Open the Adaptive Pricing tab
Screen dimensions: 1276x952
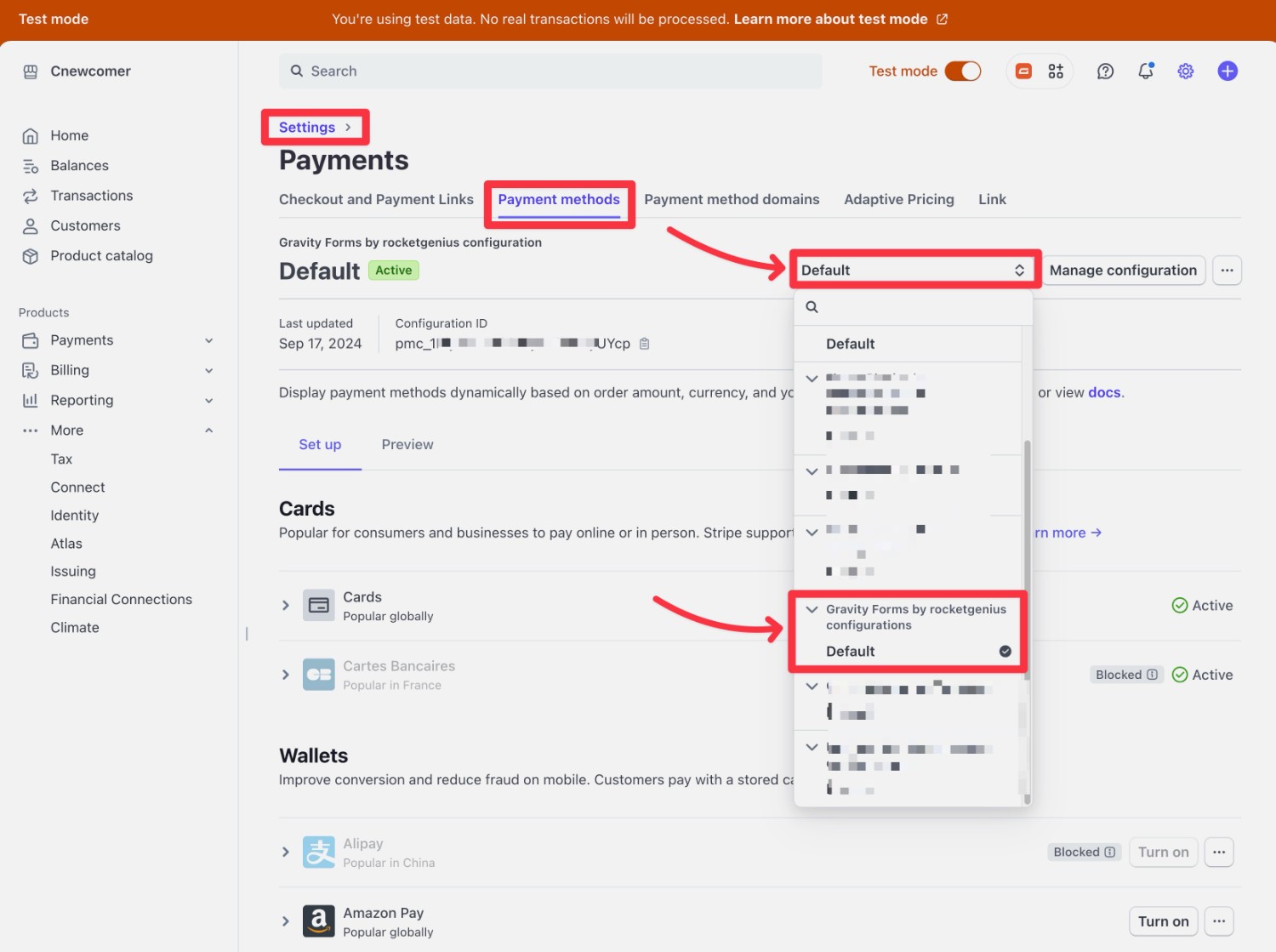[x=899, y=199]
